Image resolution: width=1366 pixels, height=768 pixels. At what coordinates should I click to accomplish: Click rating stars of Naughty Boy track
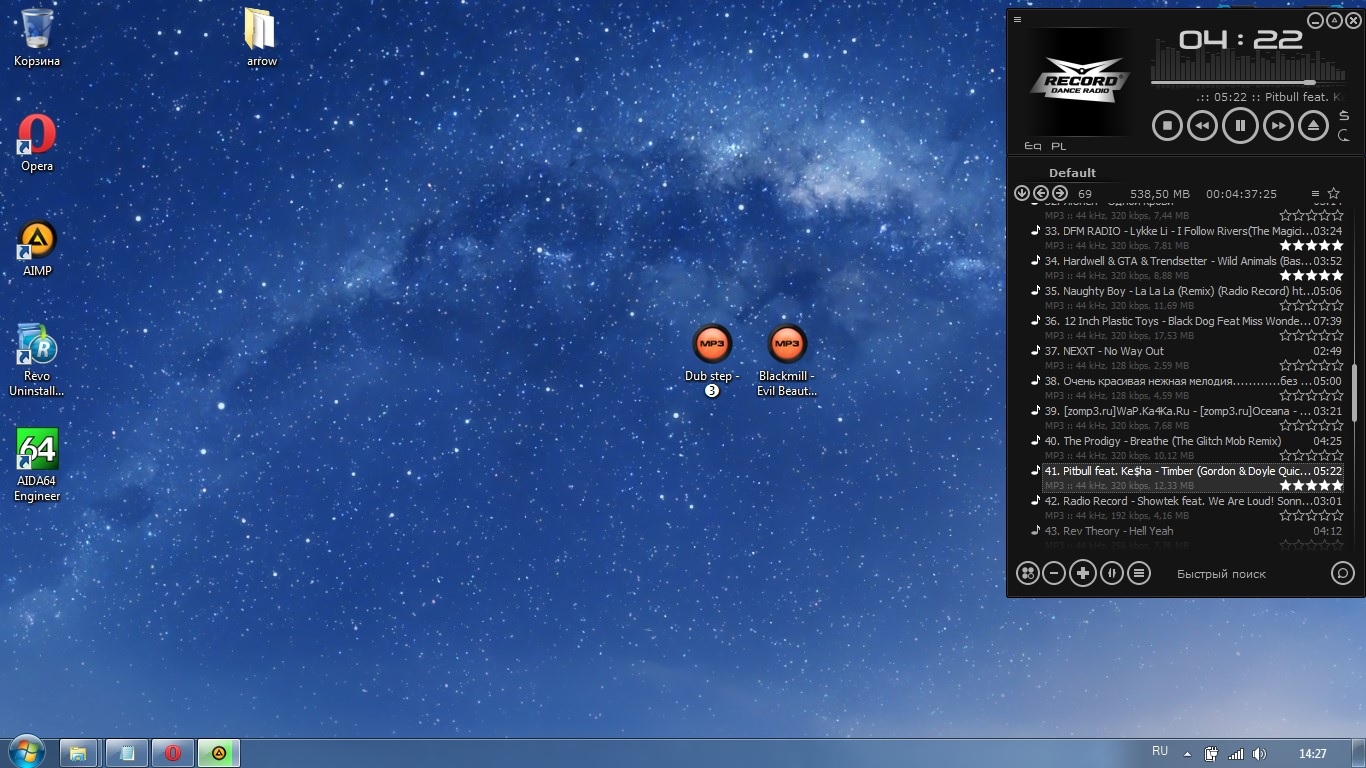pyautogui.click(x=1311, y=306)
